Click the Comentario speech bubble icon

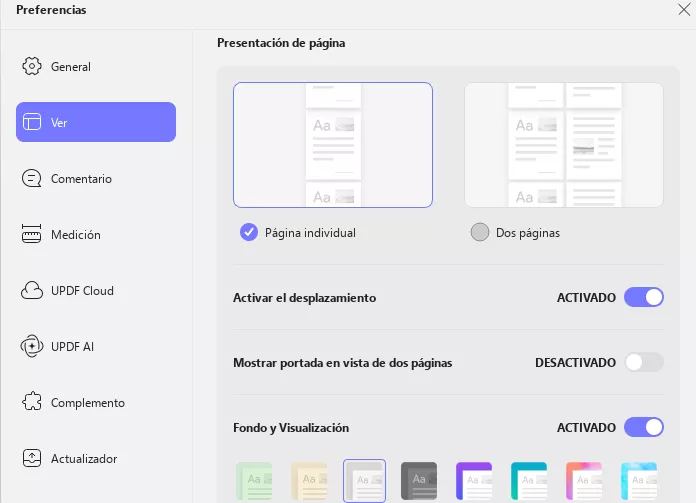32,178
